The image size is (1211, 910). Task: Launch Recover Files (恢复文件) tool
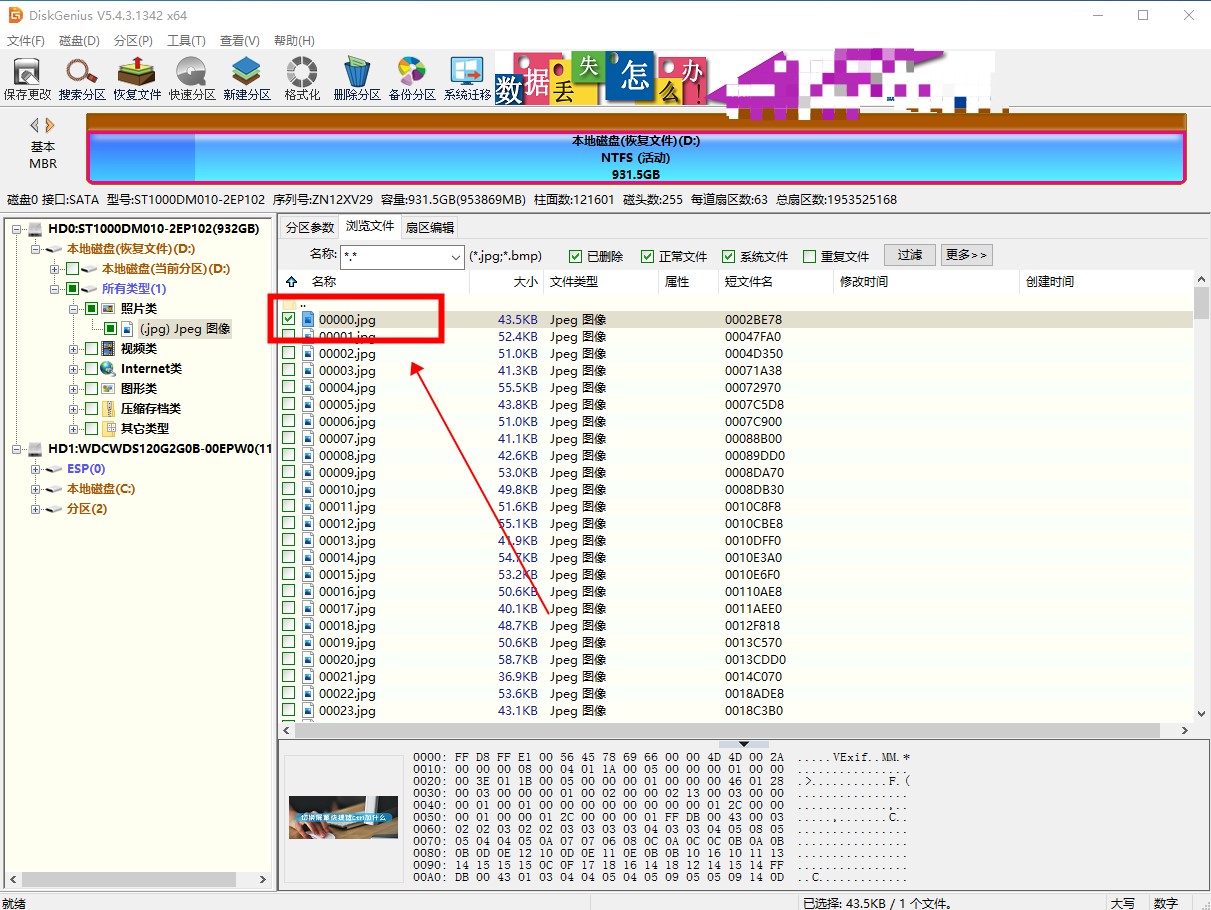click(x=137, y=79)
